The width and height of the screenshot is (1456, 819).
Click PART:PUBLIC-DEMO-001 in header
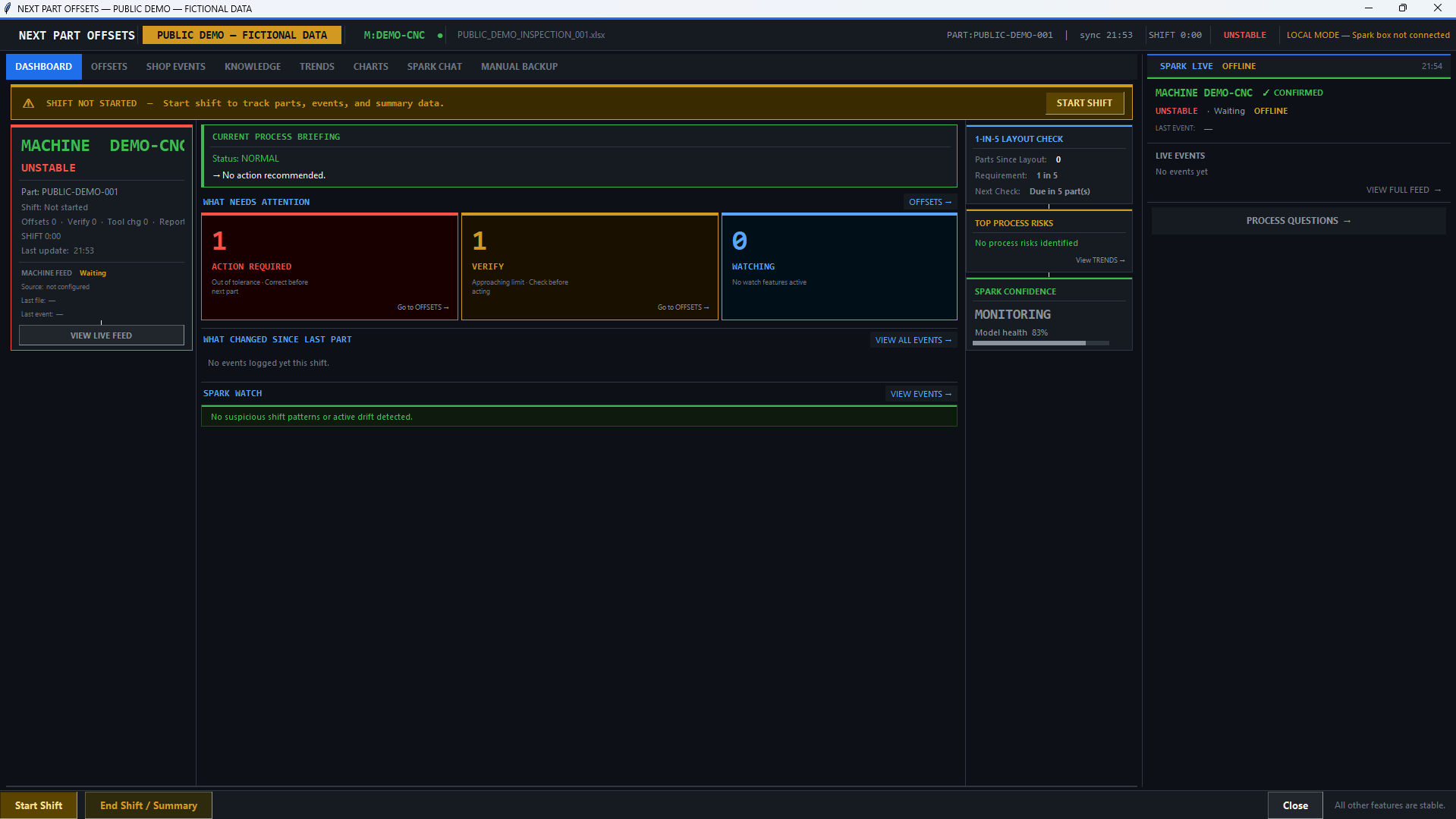click(x=1000, y=35)
